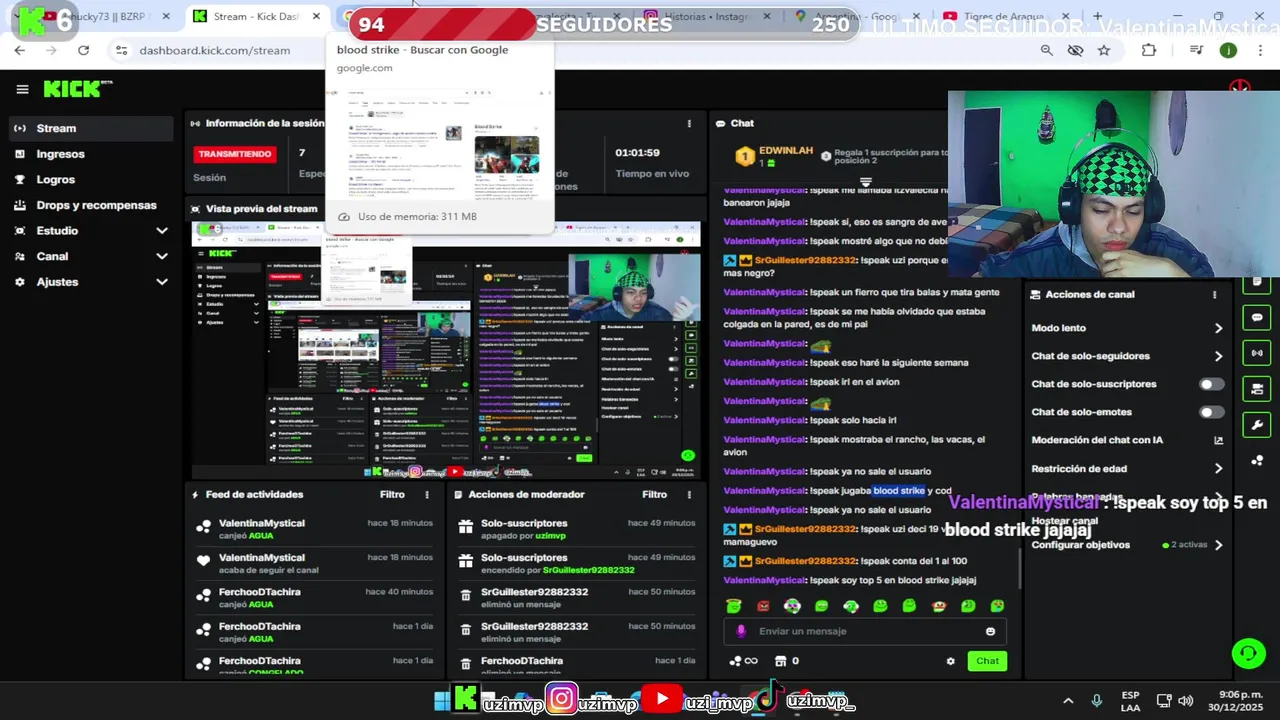1280x720 pixels.
Task: Click the taskbar volume icon
Action: point(1186,701)
